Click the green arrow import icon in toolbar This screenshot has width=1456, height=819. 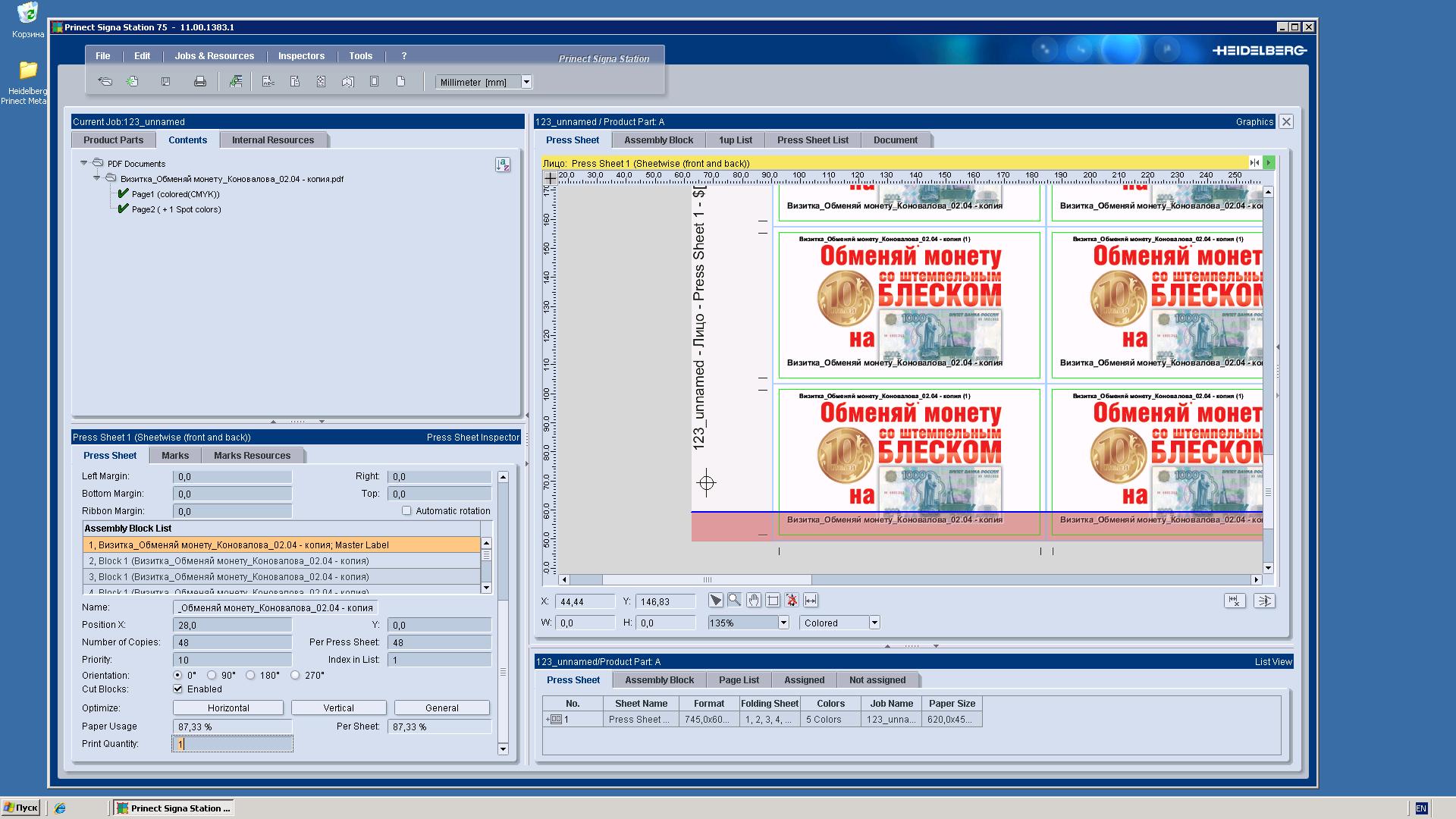pos(236,81)
